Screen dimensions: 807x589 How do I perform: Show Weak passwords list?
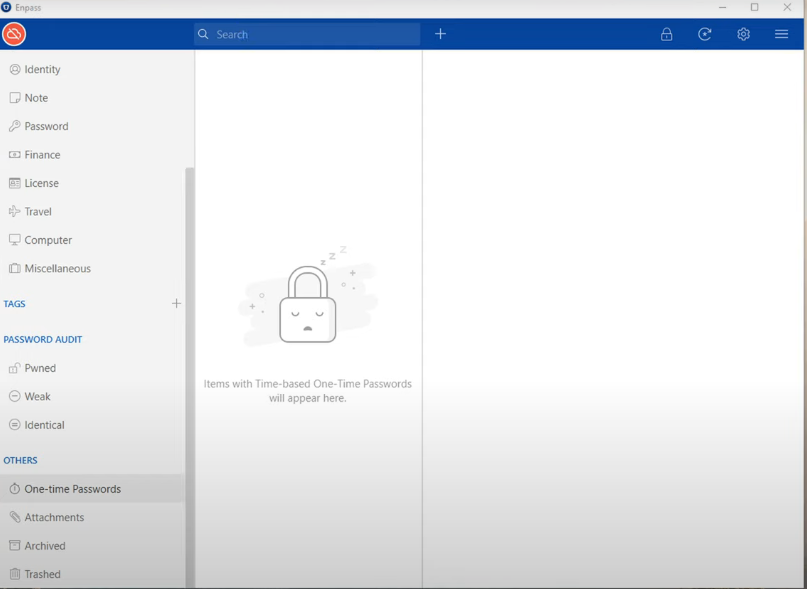[38, 396]
